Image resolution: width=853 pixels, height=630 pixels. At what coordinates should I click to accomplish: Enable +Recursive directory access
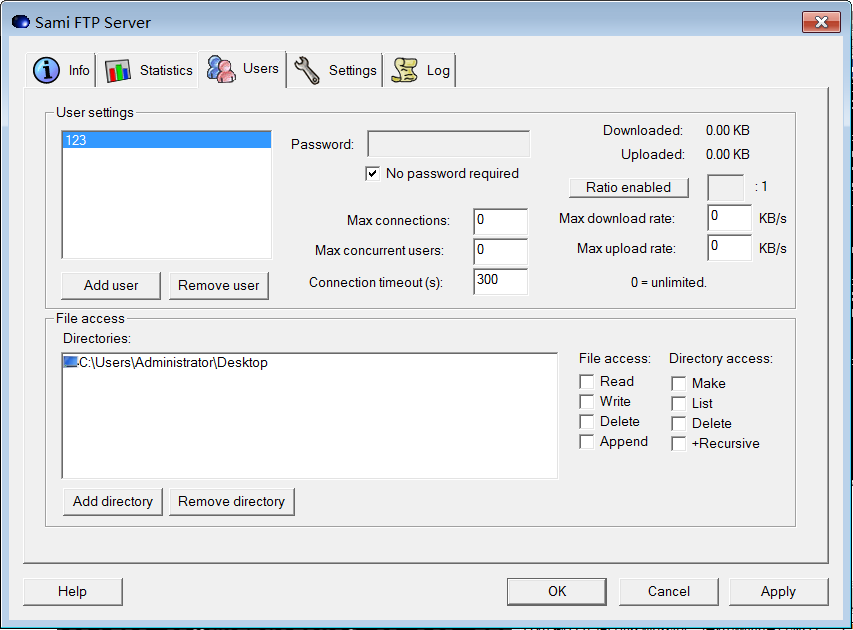coord(678,444)
